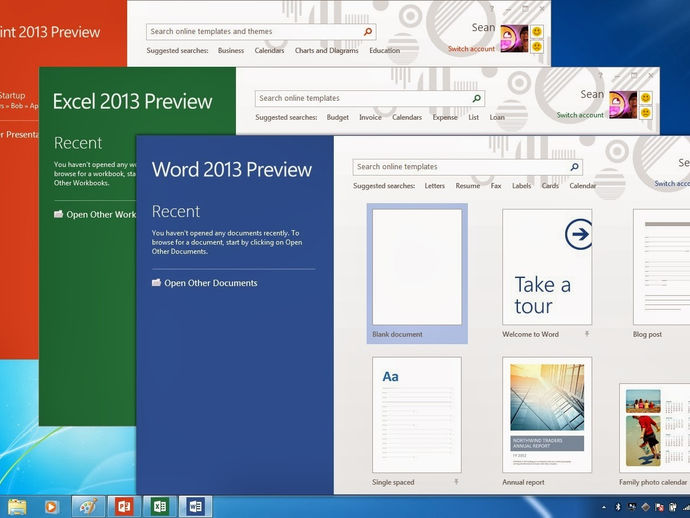Select Loan suggested search in Excel
Screen dimensions: 690x518
click(497, 117)
